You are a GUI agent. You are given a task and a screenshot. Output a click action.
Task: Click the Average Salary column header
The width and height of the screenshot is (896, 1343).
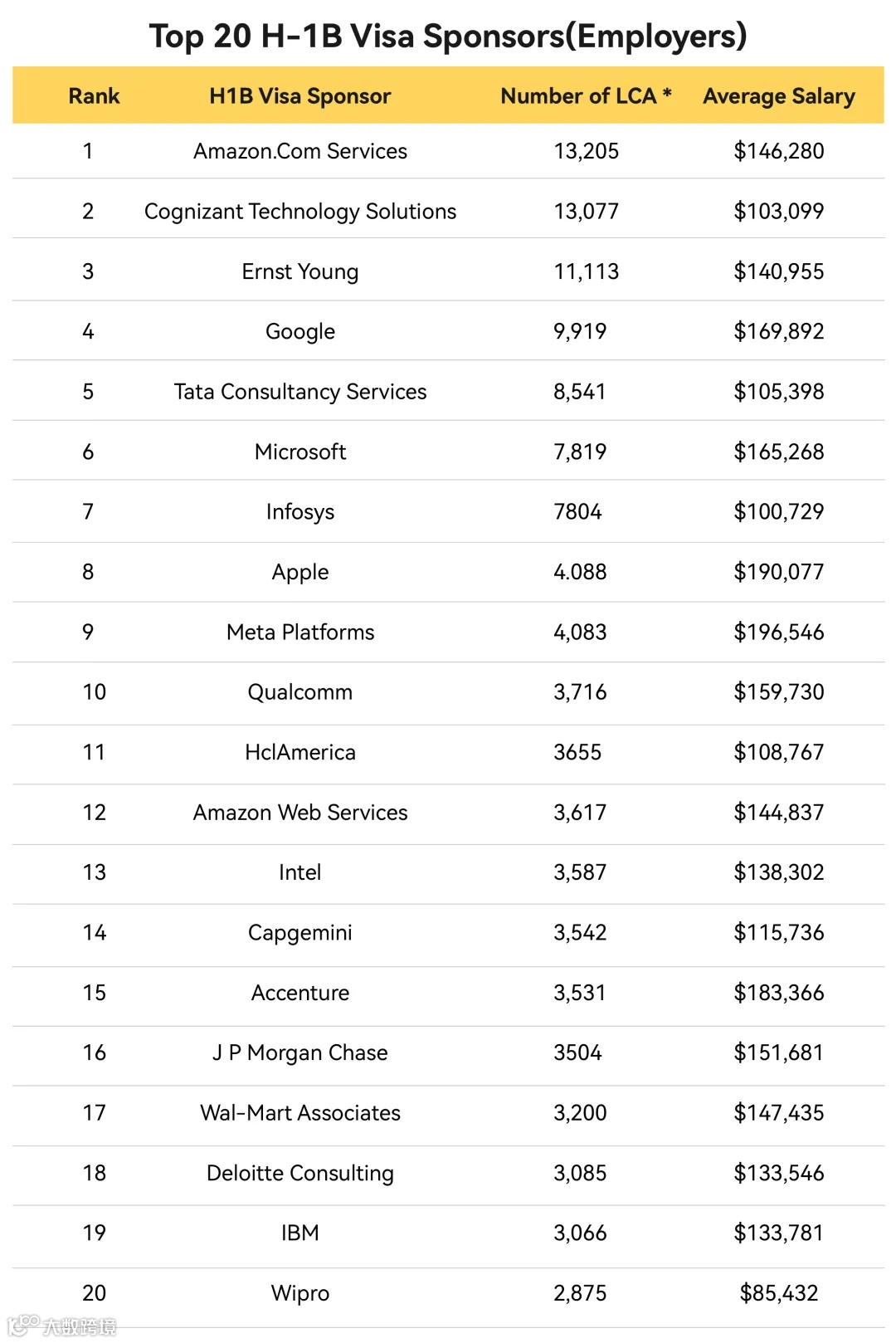tap(778, 97)
